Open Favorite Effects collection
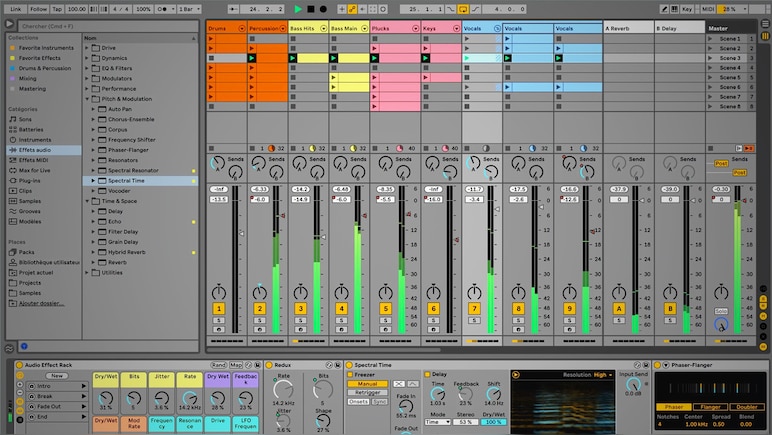 [39, 58]
